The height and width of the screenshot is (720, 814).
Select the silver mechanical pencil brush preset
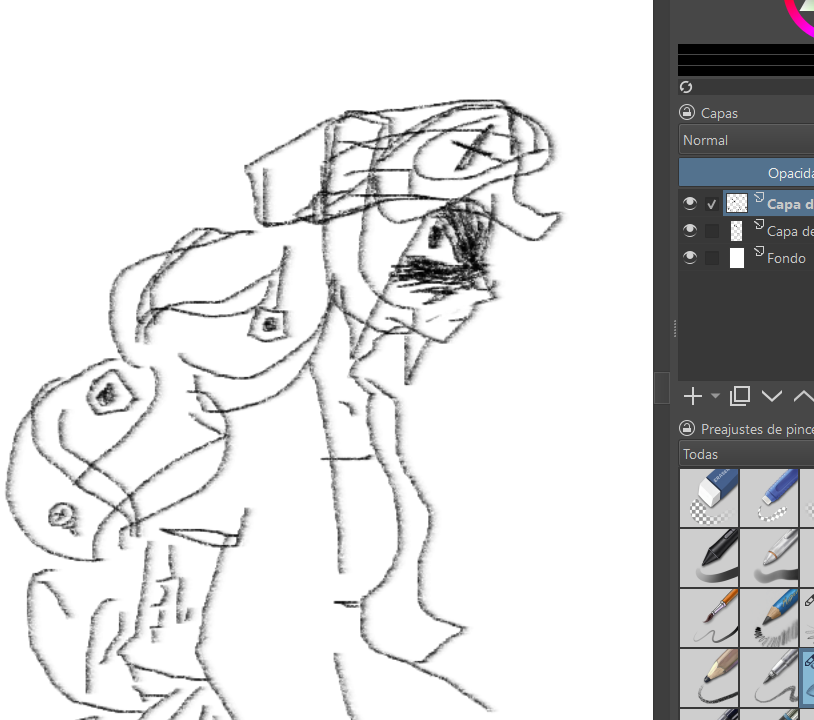[x=769, y=677]
